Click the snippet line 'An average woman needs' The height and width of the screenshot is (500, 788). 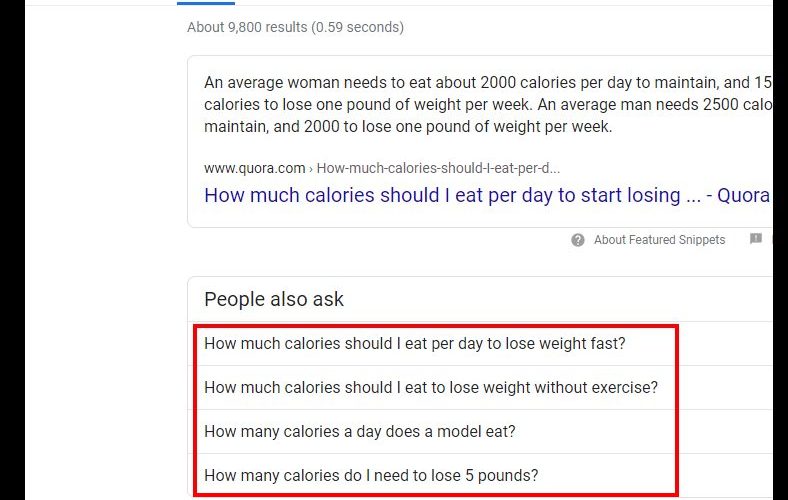[x=486, y=82]
